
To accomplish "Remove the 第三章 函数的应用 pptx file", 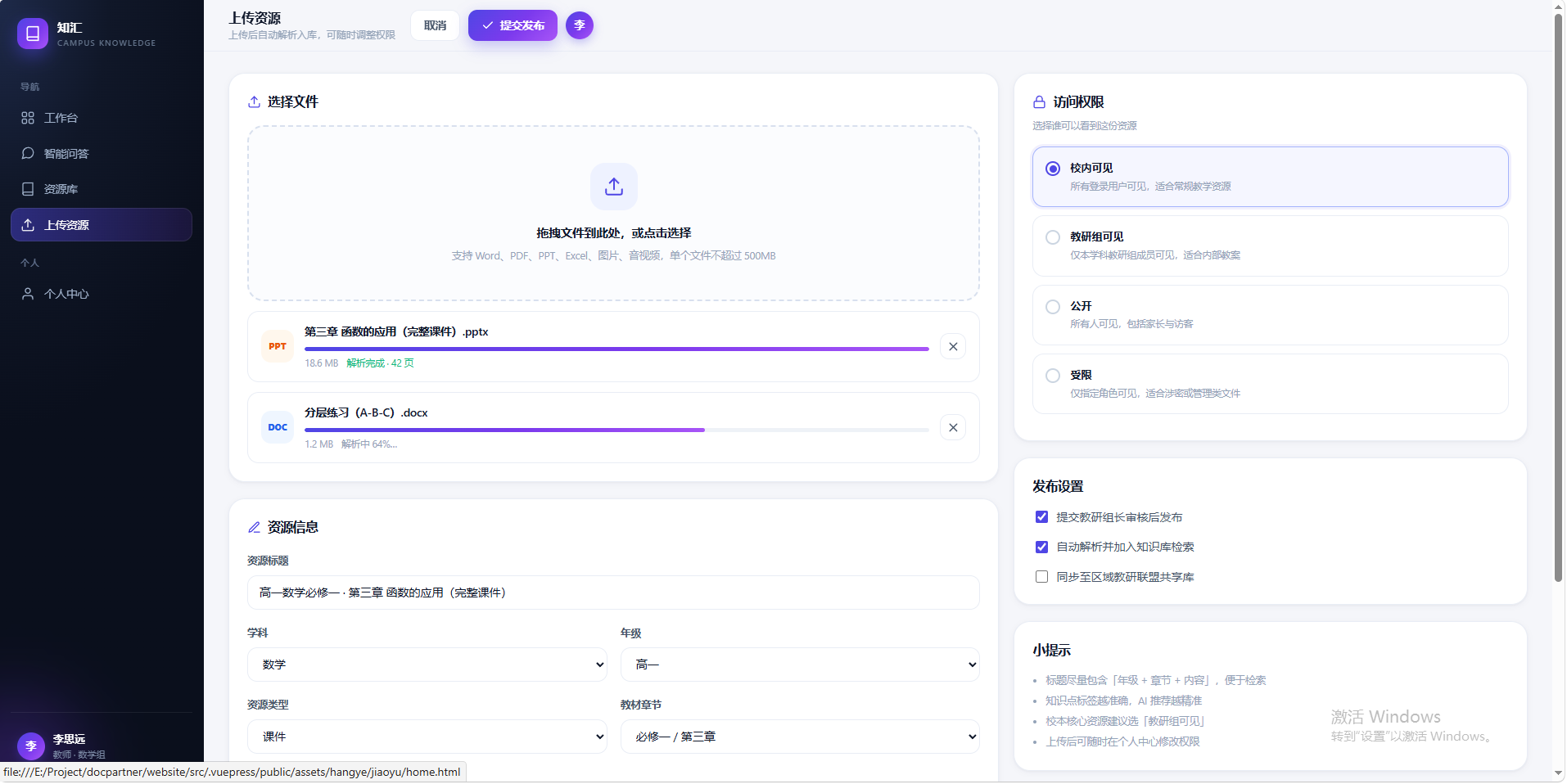I will [953, 346].
